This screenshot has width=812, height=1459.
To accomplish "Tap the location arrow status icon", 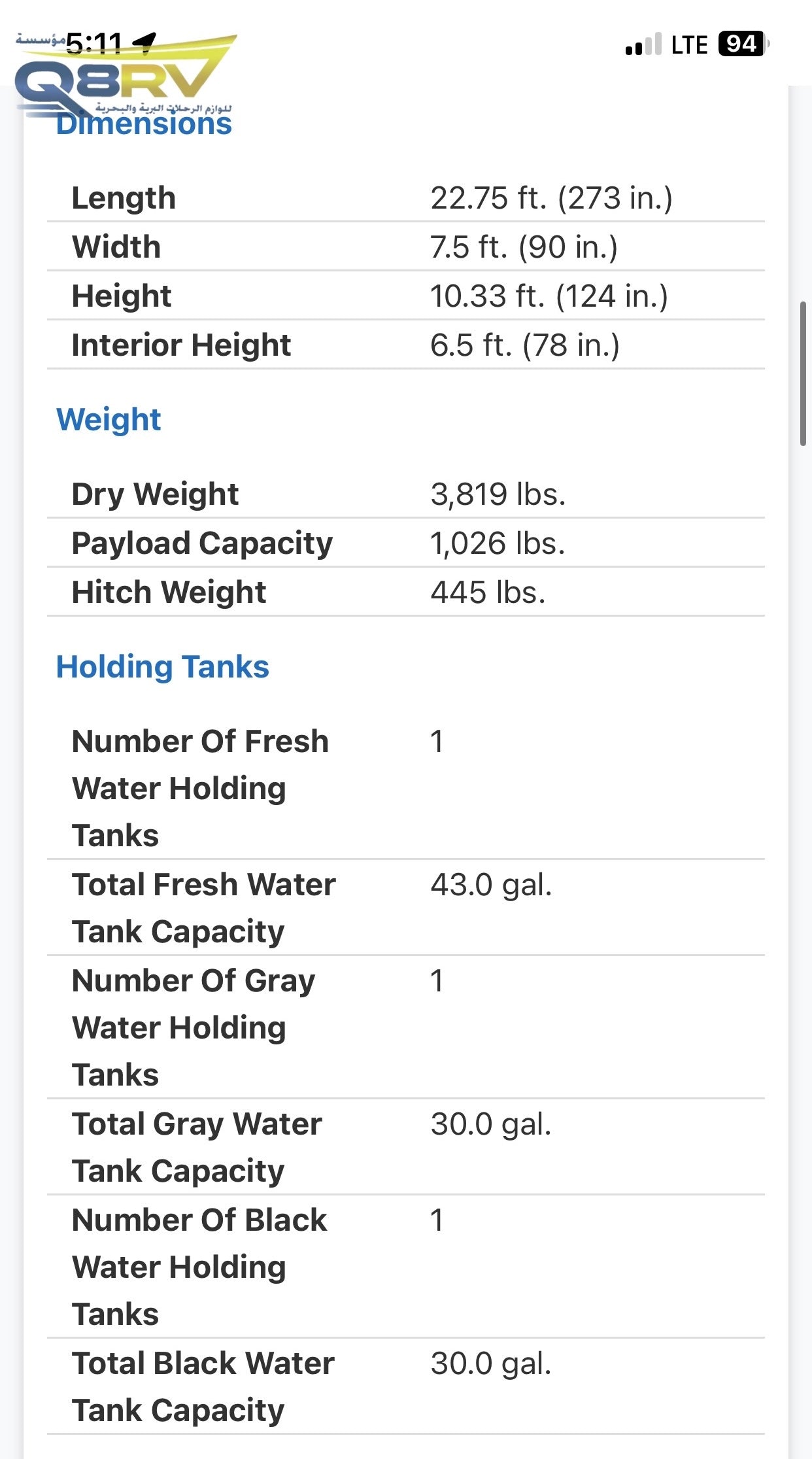I will coord(145,43).
